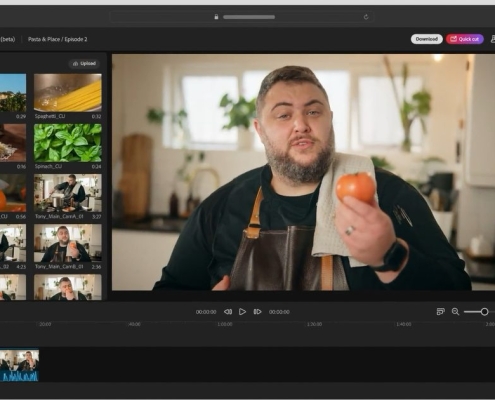Click the 20:00 mark on the timeline ruler

point(45,324)
